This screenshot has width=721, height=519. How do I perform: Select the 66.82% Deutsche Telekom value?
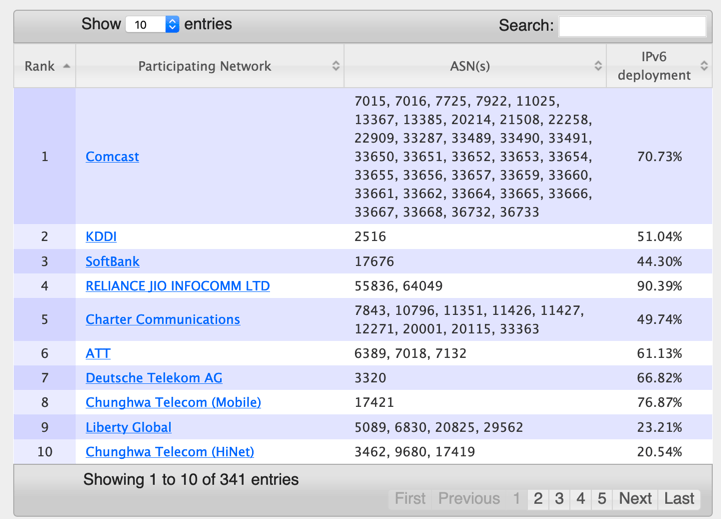659,378
